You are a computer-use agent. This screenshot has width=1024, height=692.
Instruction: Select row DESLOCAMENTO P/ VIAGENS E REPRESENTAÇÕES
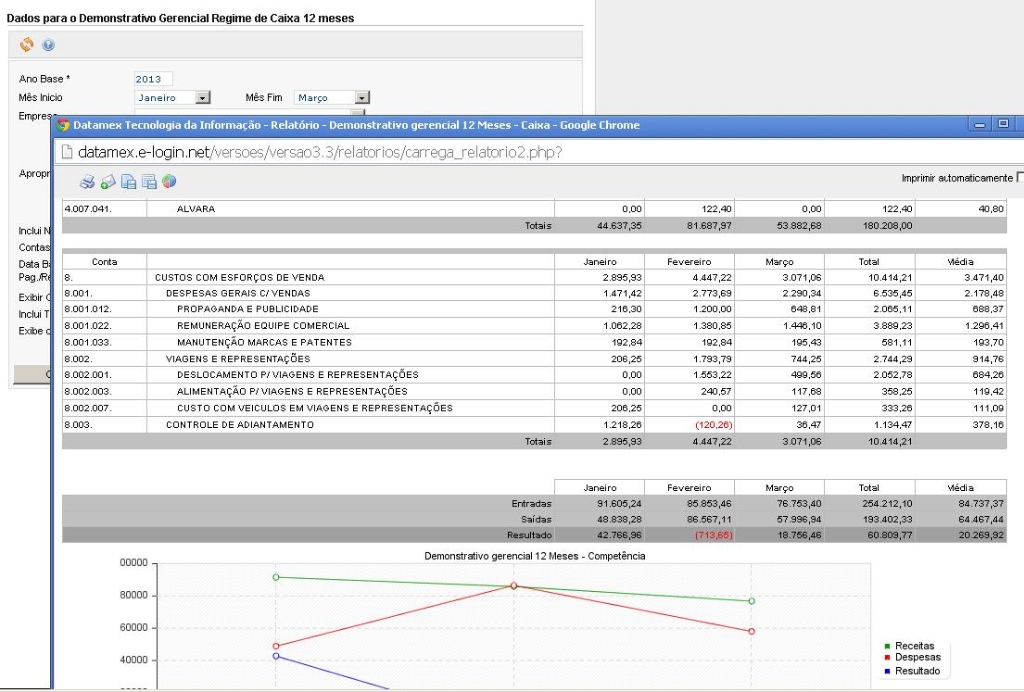coord(534,375)
